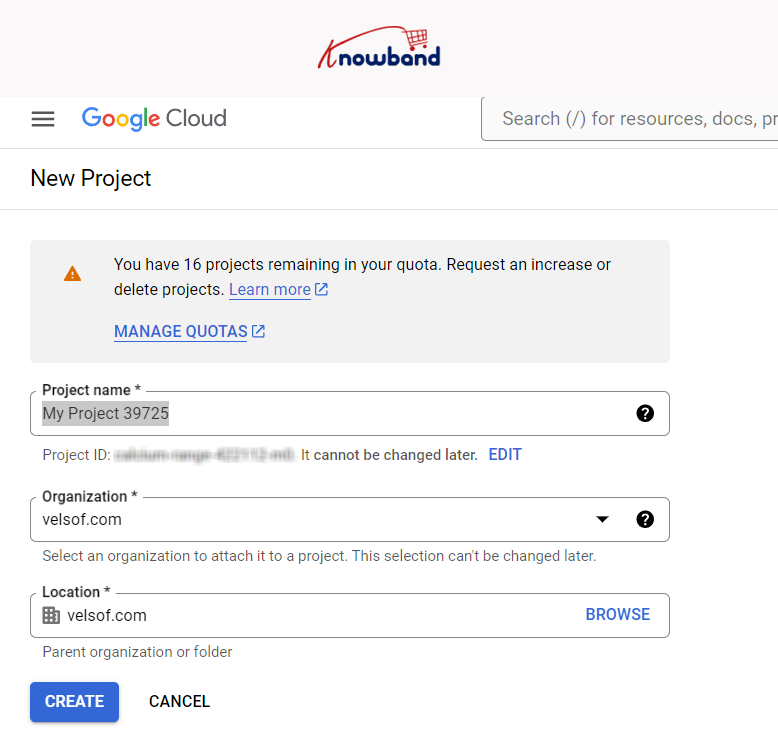This screenshot has width=778, height=732.
Task: Click the CREATE button
Action: coord(74,702)
